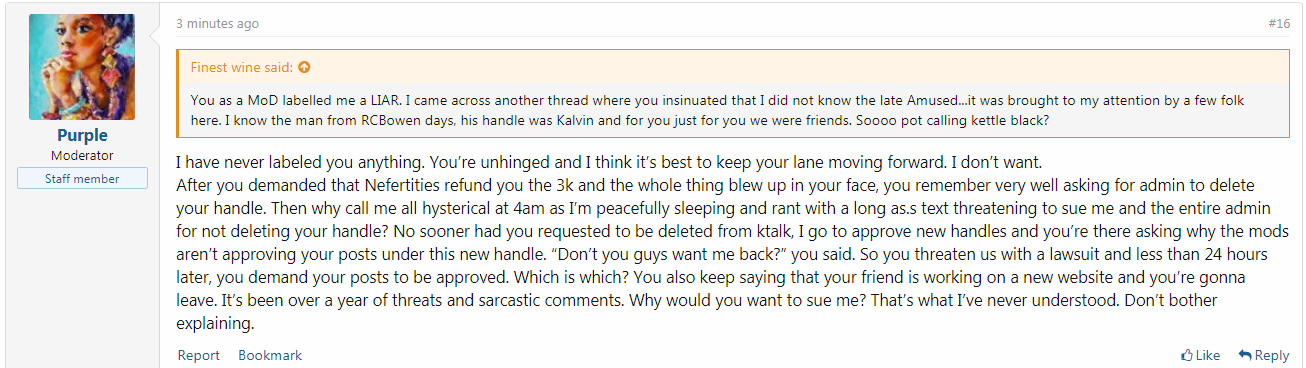Click the Moderator user title
Viewport: 1306px width, 368px height.
[x=82, y=155]
